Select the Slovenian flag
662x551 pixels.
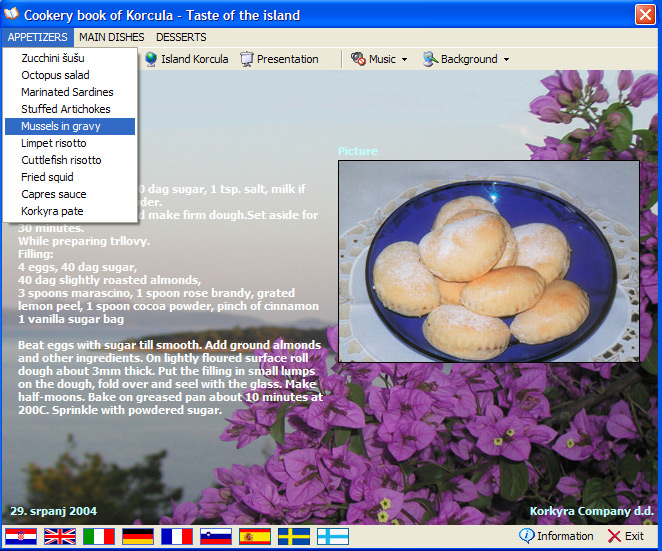[x=216, y=537]
